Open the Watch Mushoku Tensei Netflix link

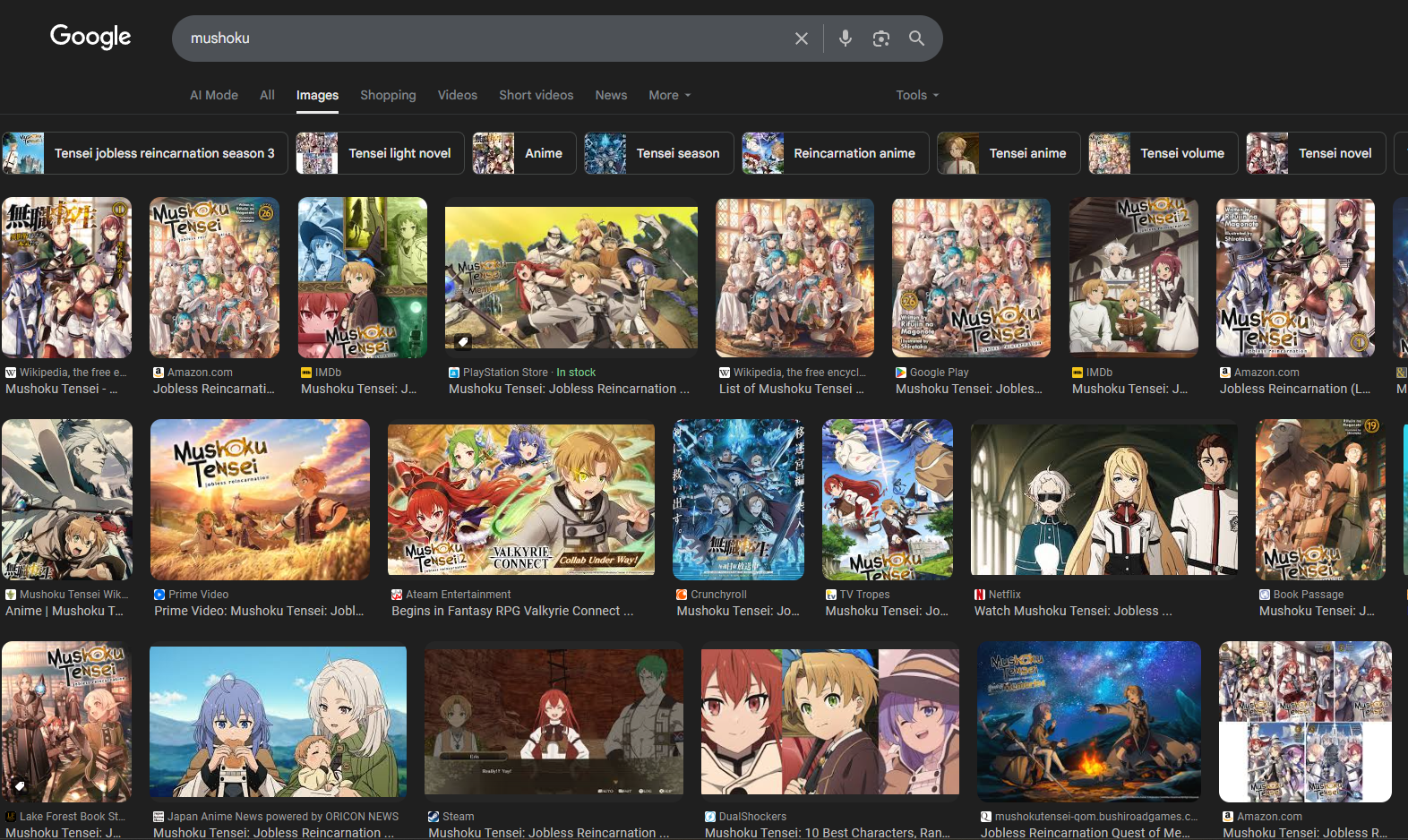pyautogui.click(x=1073, y=611)
